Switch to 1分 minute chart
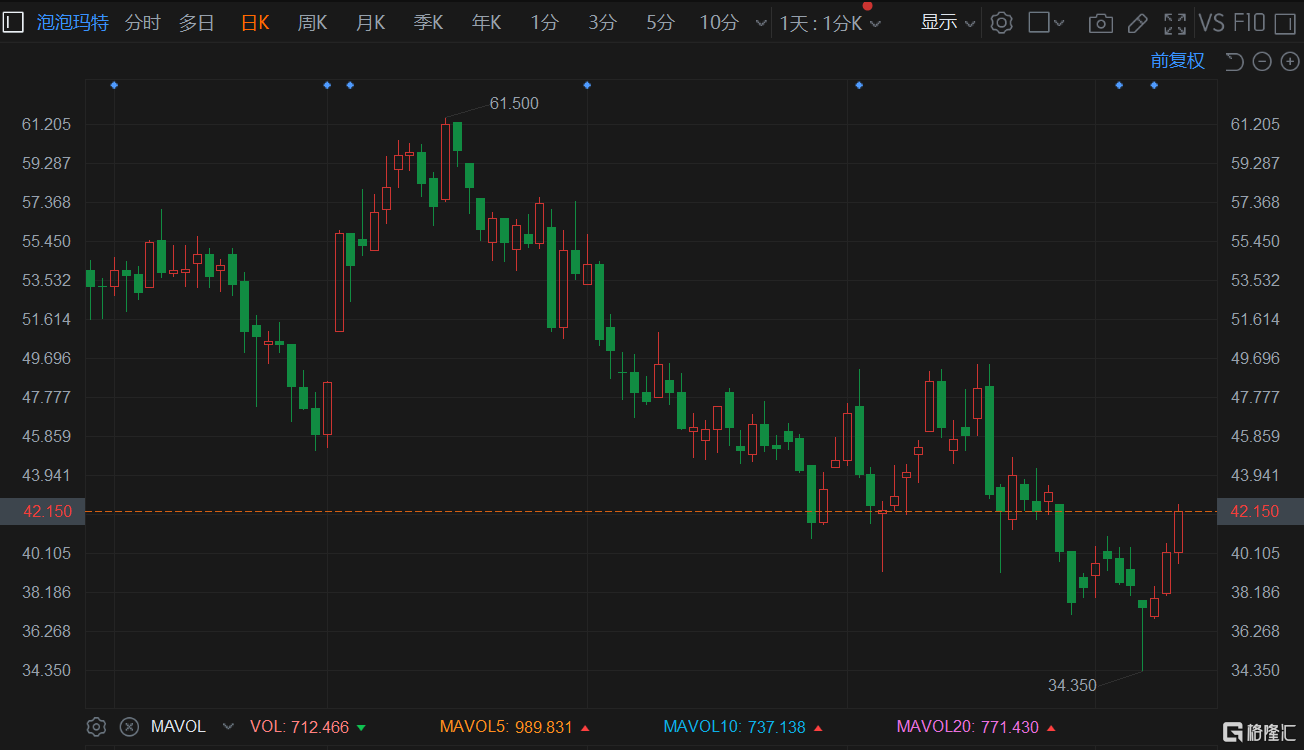 [544, 22]
